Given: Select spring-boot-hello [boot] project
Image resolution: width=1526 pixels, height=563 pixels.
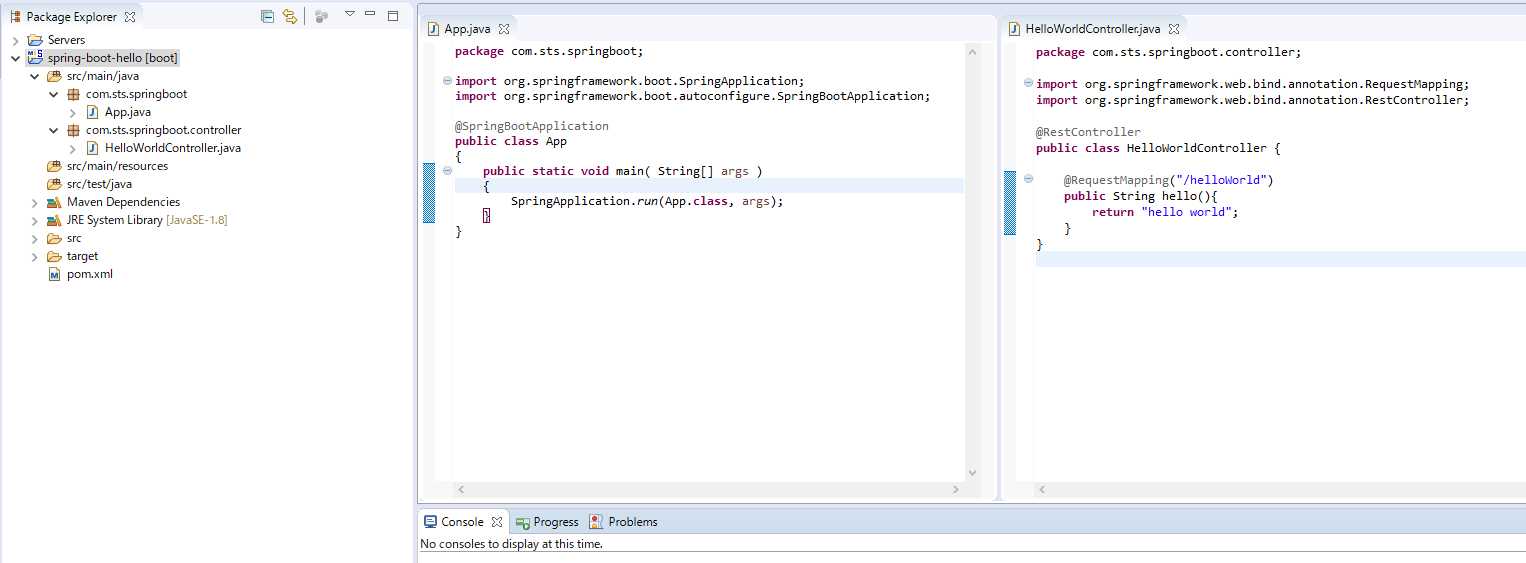Looking at the screenshot, I should [112, 58].
